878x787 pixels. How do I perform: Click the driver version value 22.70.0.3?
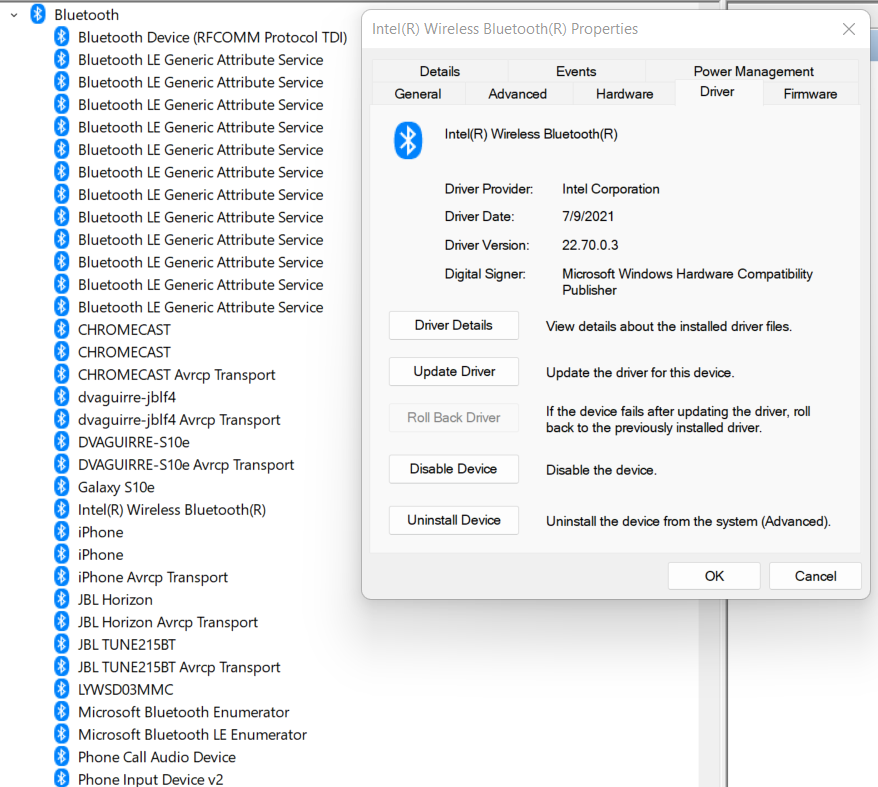point(590,245)
